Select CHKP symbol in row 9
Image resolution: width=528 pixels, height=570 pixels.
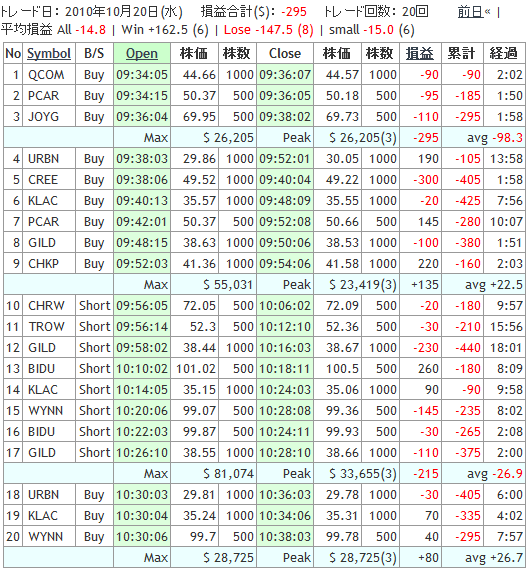[43, 264]
